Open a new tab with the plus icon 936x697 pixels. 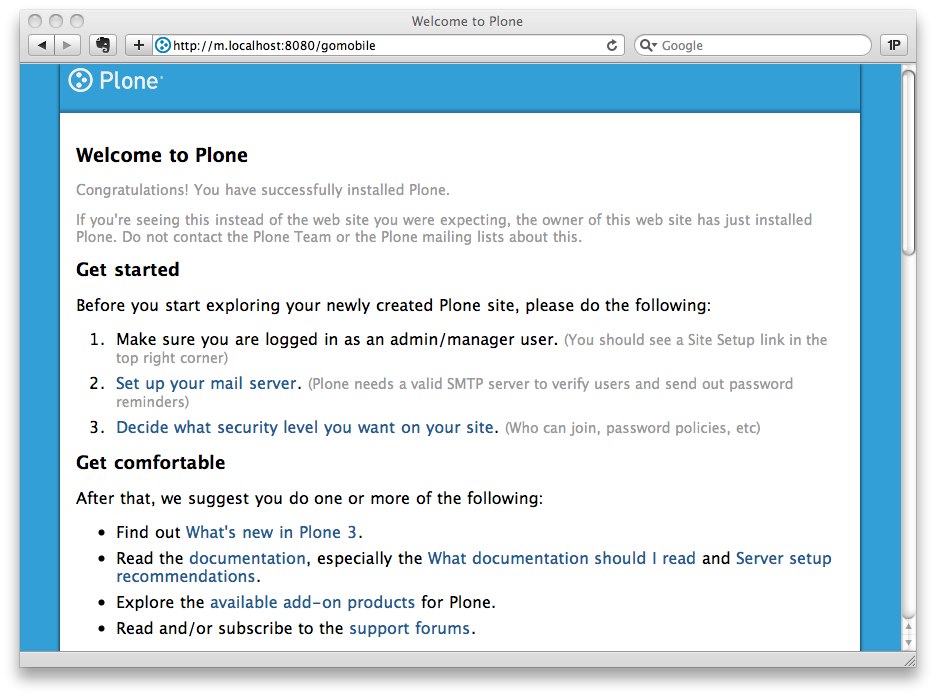[x=138, y=44]
